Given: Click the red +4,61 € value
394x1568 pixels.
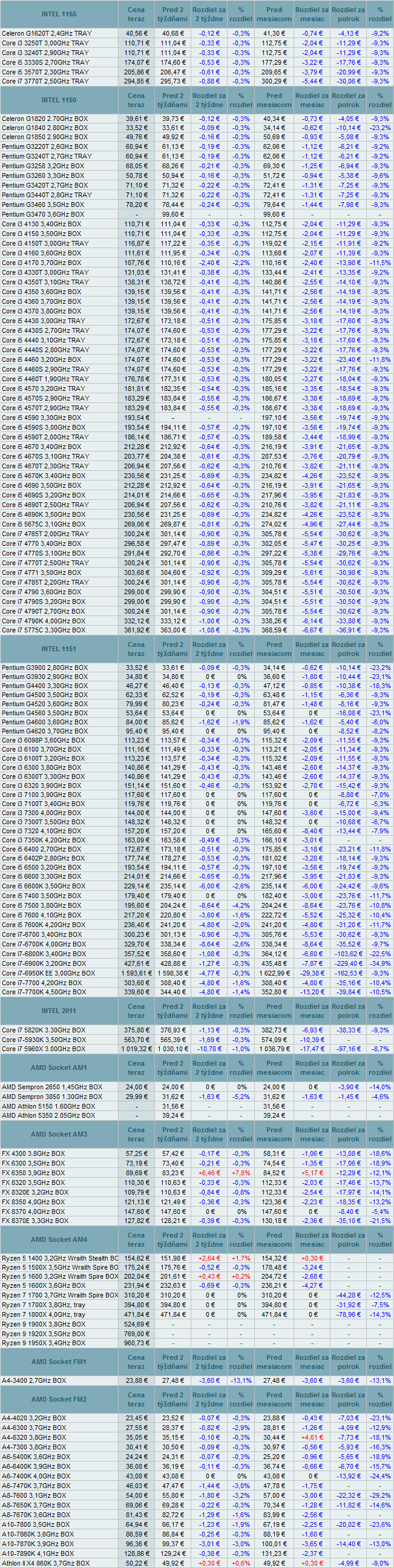Looking at the screenshot, I should coord(312,1437).
